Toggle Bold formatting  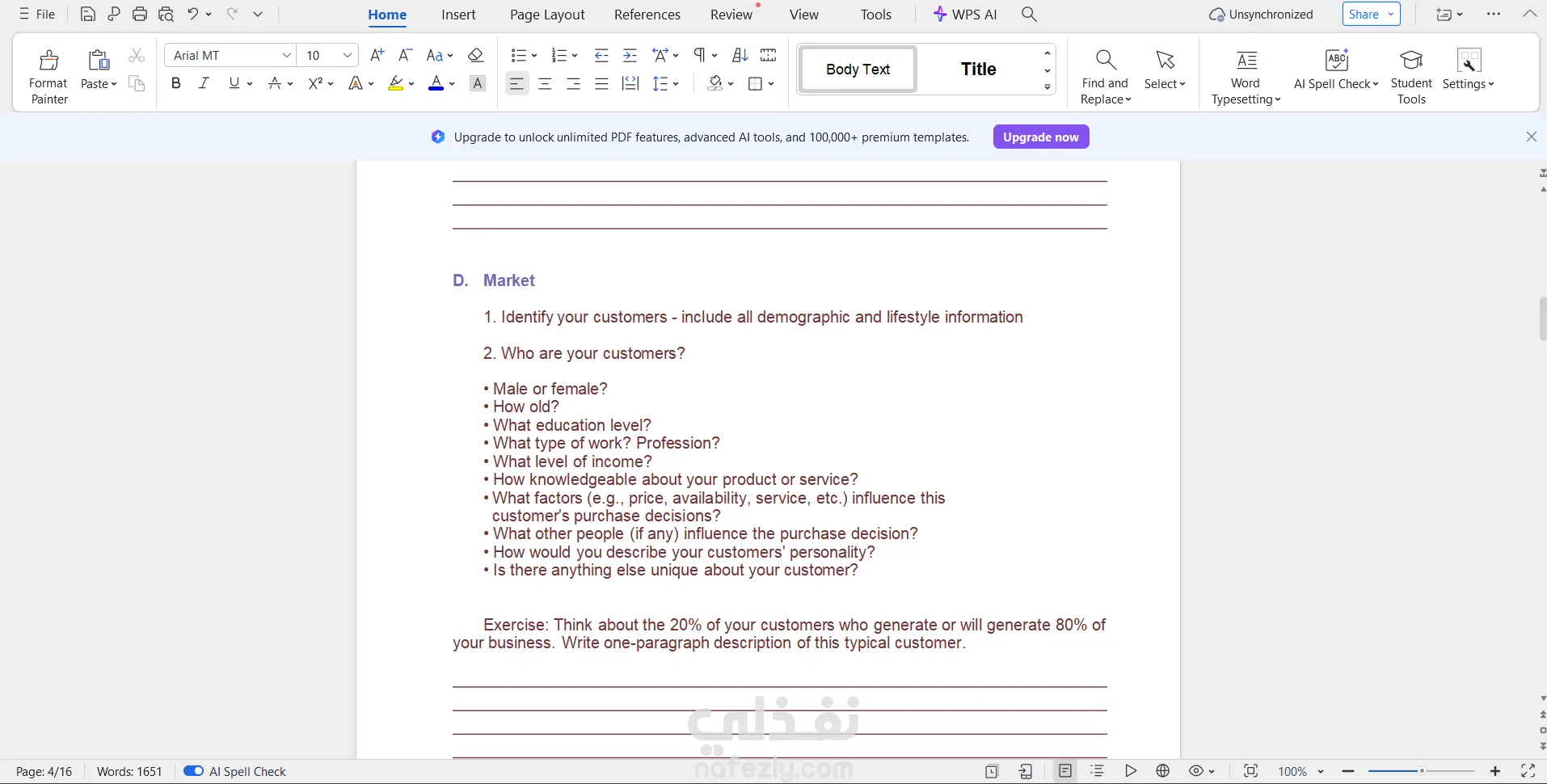[x=176, y=83]
